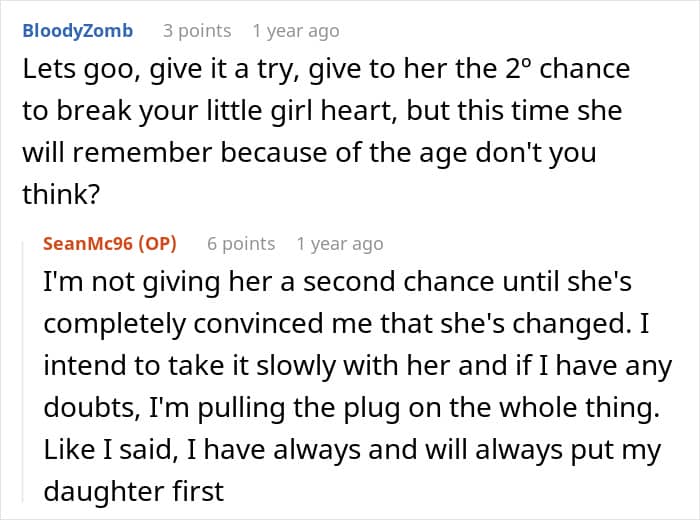This screenshot has height=520, width=700.
Task: Open SeanMc96 reply's "1 year ago" timestamp
Action: pos(340,244)
